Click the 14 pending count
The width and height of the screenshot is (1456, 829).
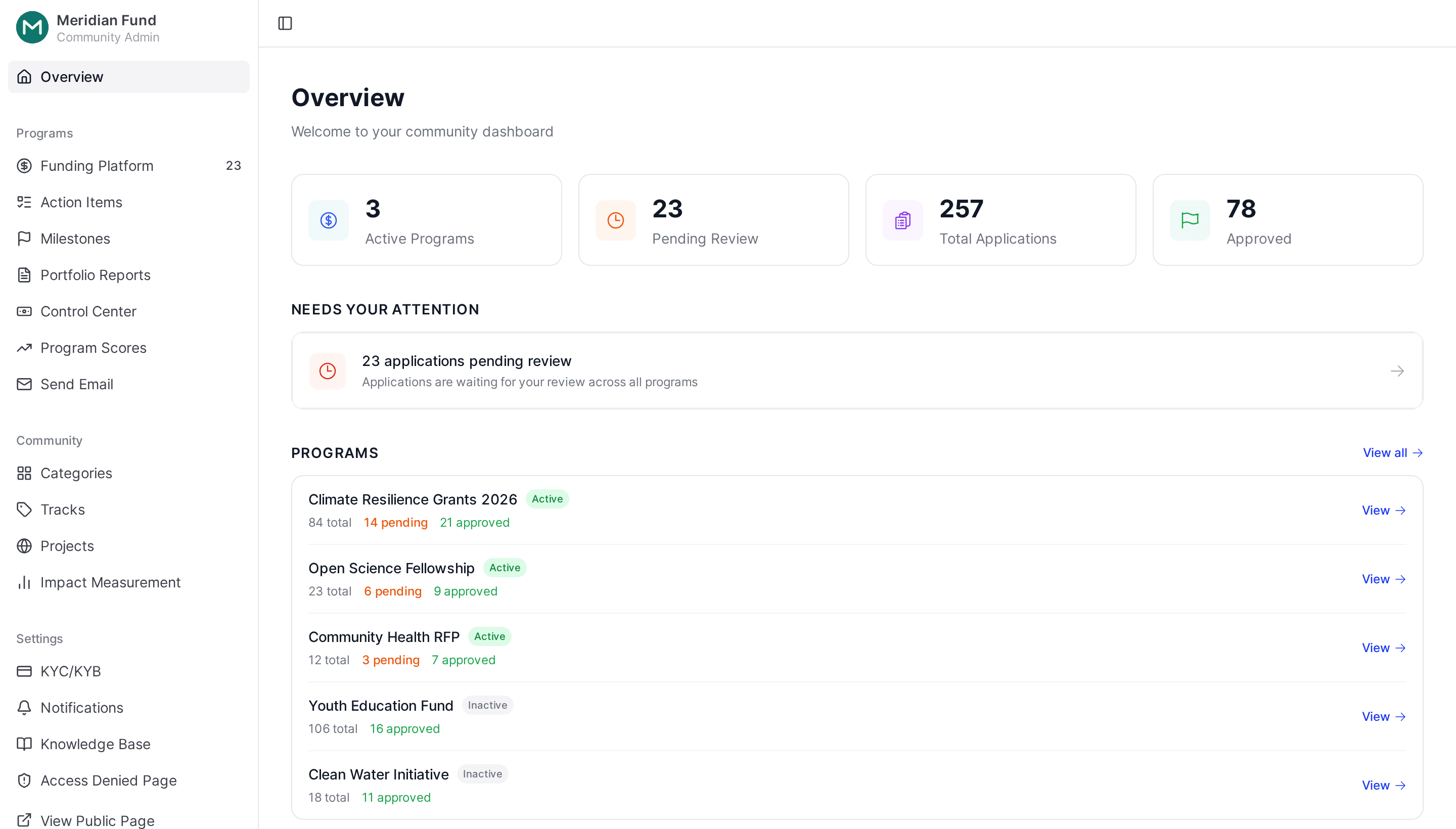[396, 523]
